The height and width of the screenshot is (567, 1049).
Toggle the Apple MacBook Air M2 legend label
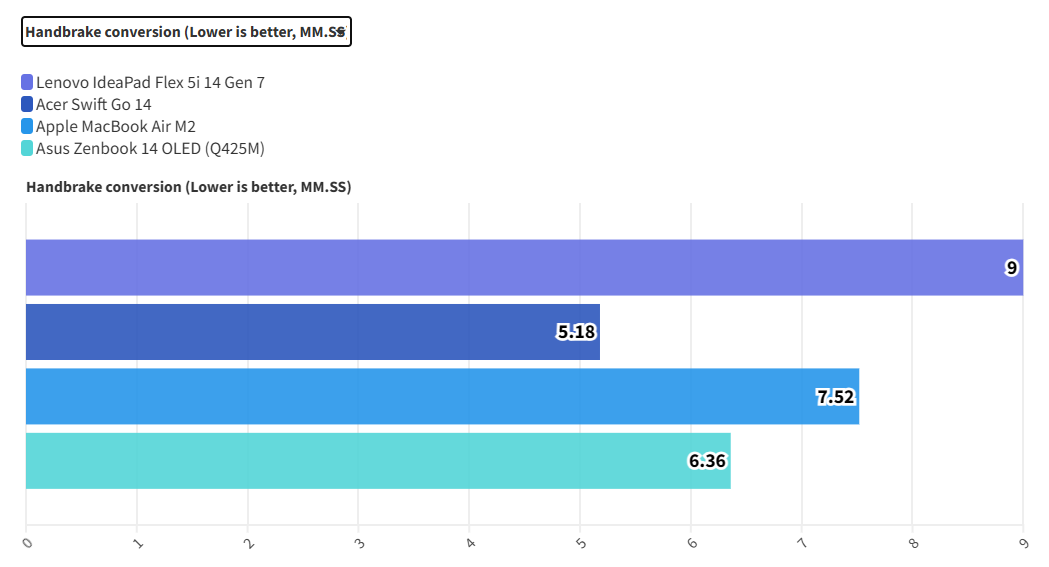pyautogui.click(x=116, y=126)
